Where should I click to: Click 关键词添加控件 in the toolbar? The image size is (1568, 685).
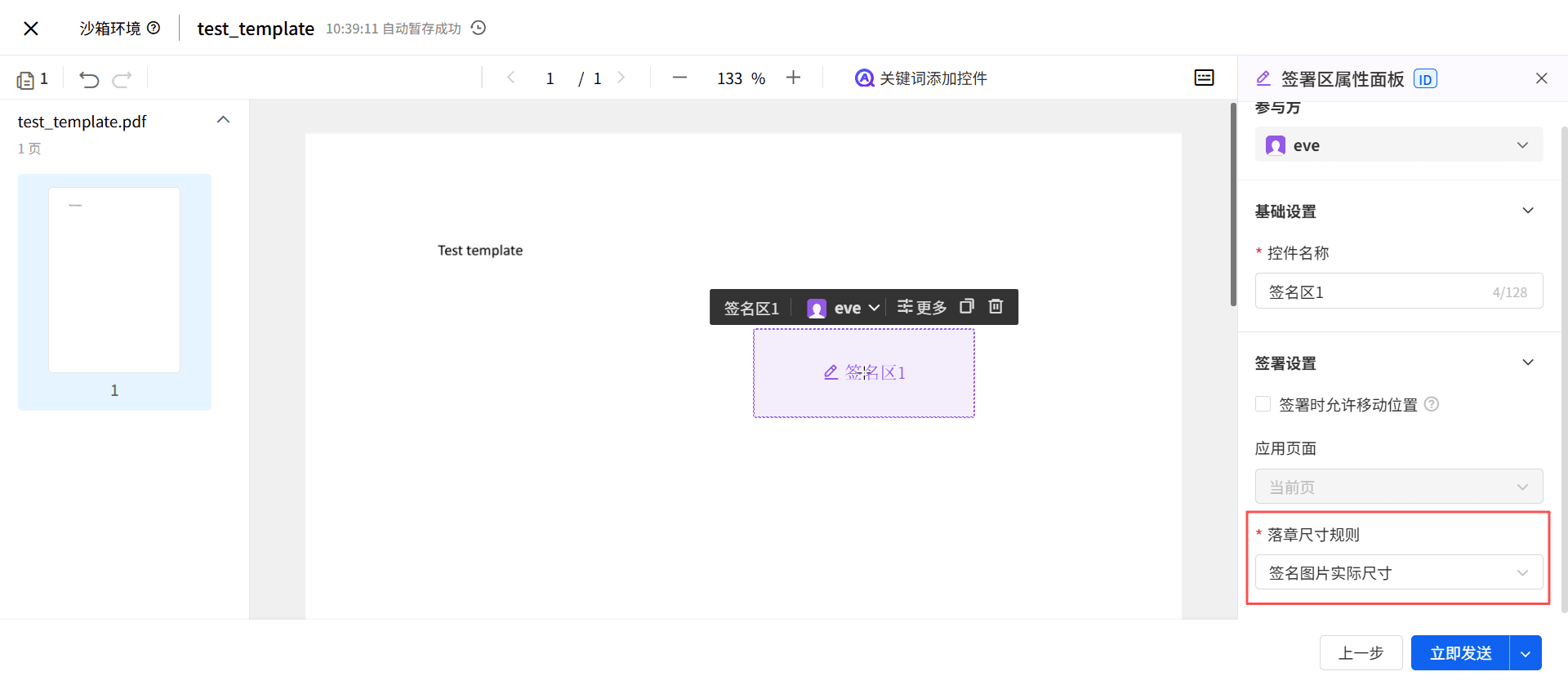(921, 78)
